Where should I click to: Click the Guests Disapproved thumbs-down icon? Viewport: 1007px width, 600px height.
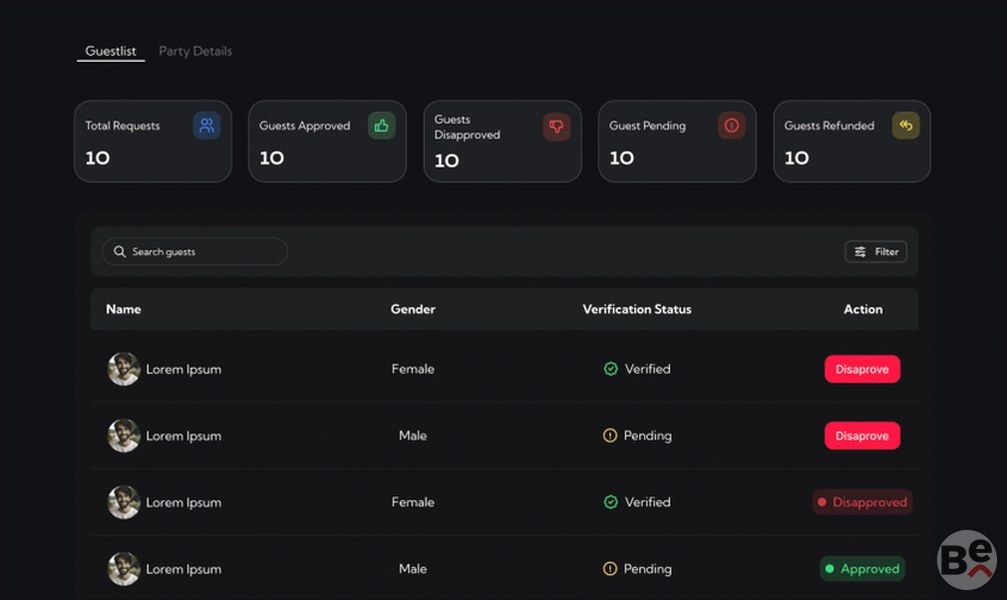556,126
